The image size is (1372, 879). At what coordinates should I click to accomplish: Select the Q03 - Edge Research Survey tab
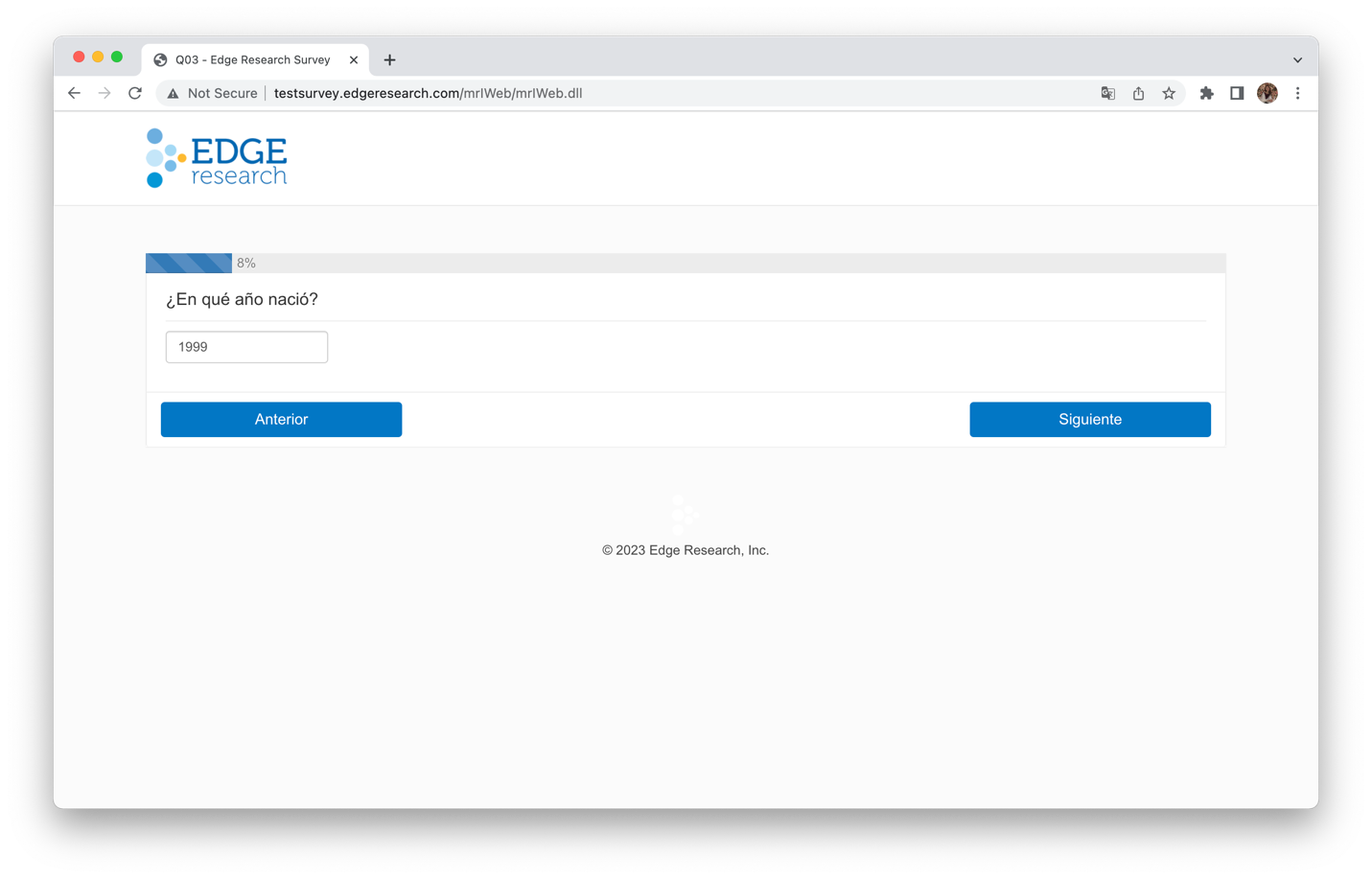tap(255, 59)
